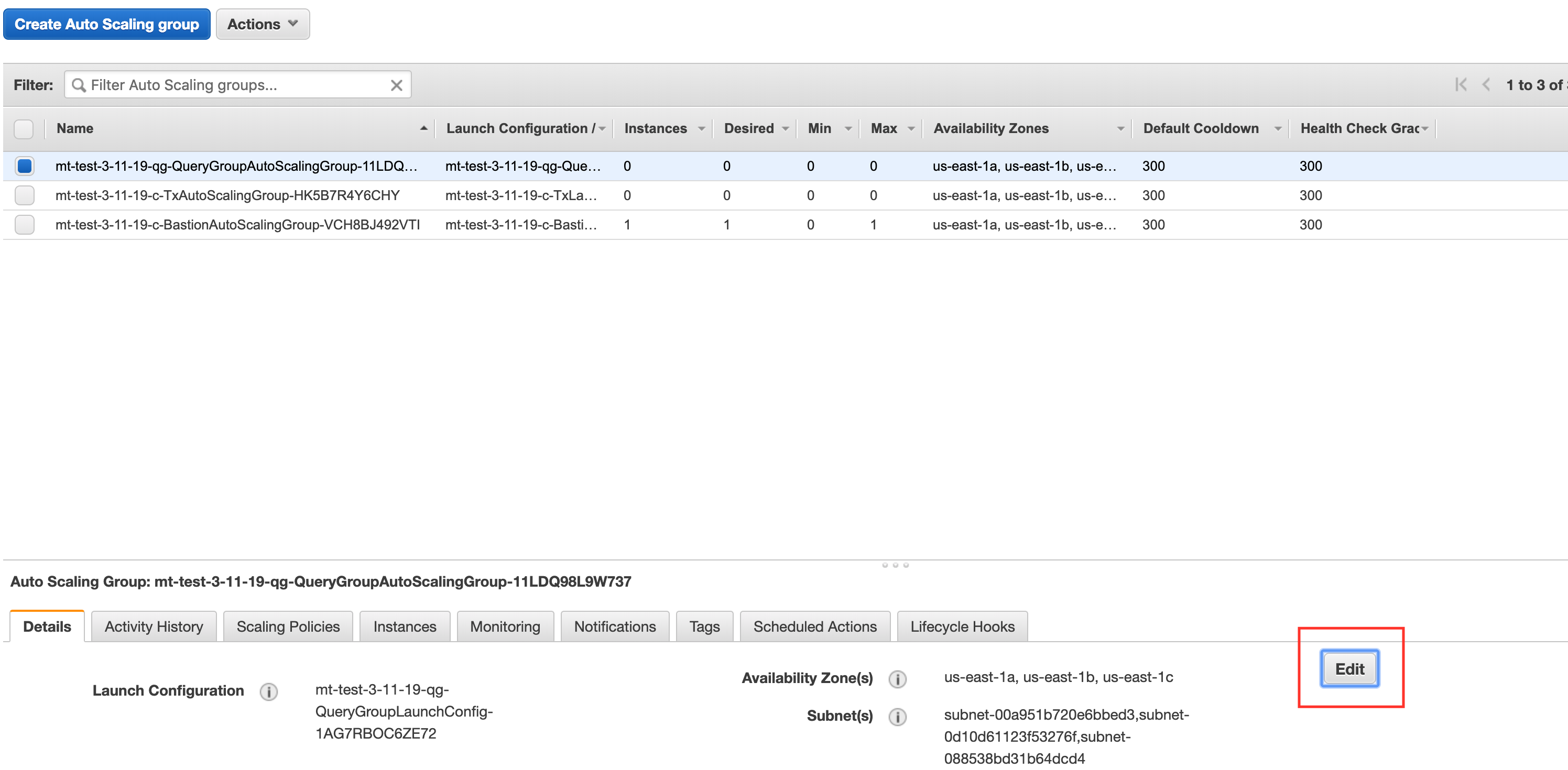The image size is (1568, 770).
Task: Click info icon beside Subnet(s)
Action: point(897,717)
